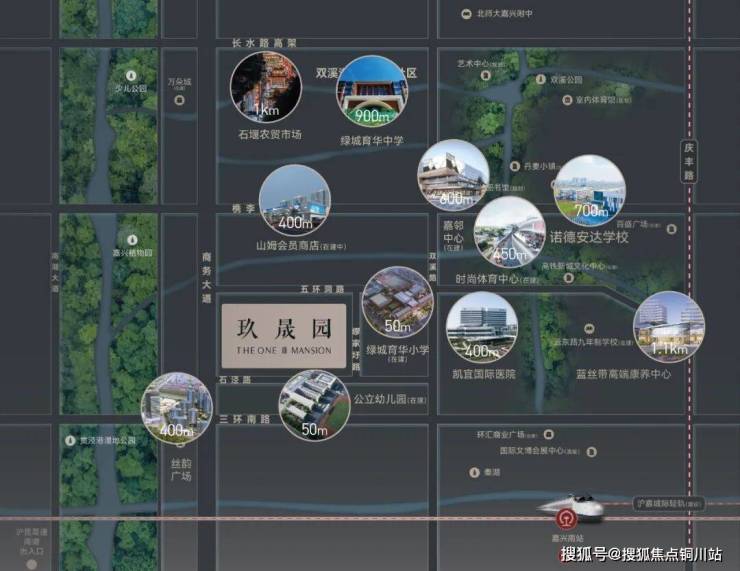The image size is (740, 571).
Task: Click the 长水路高架 road label
Action: pyautogui.click(x=264, y=43)
